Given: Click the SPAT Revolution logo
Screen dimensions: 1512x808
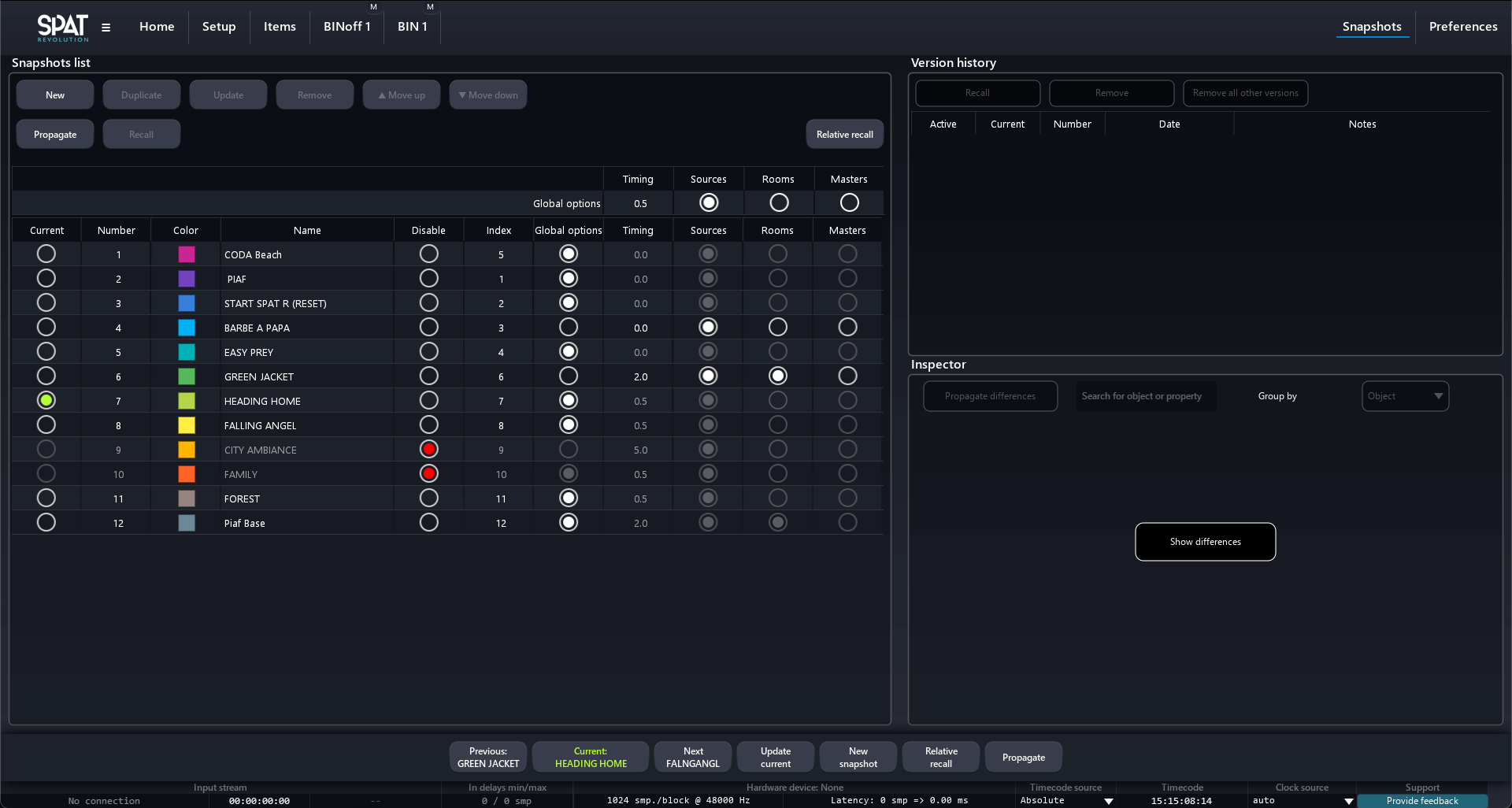Looking at the screenshot, I should [x=63, y=28].
